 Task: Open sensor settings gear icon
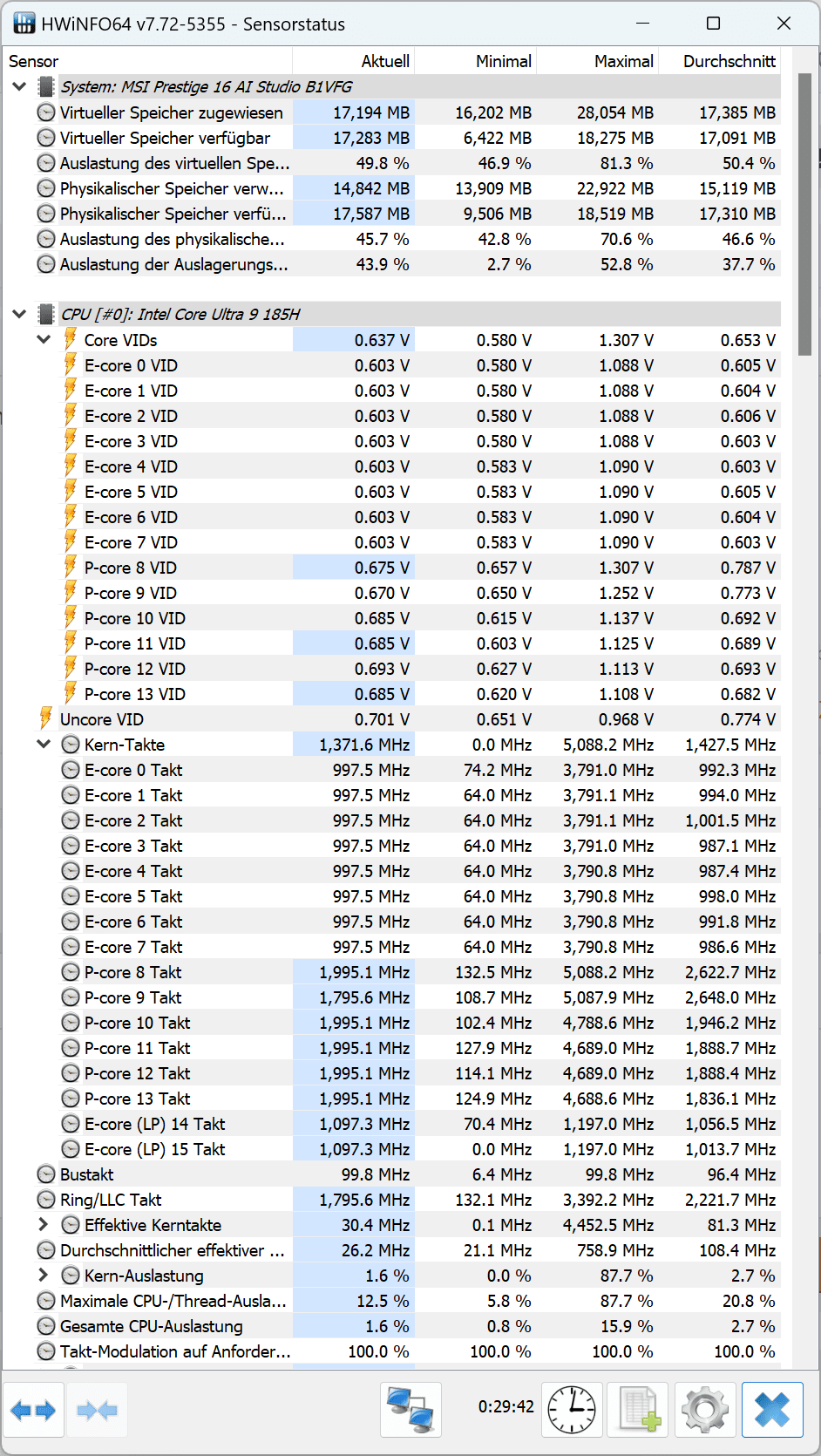coord(704,1410)
